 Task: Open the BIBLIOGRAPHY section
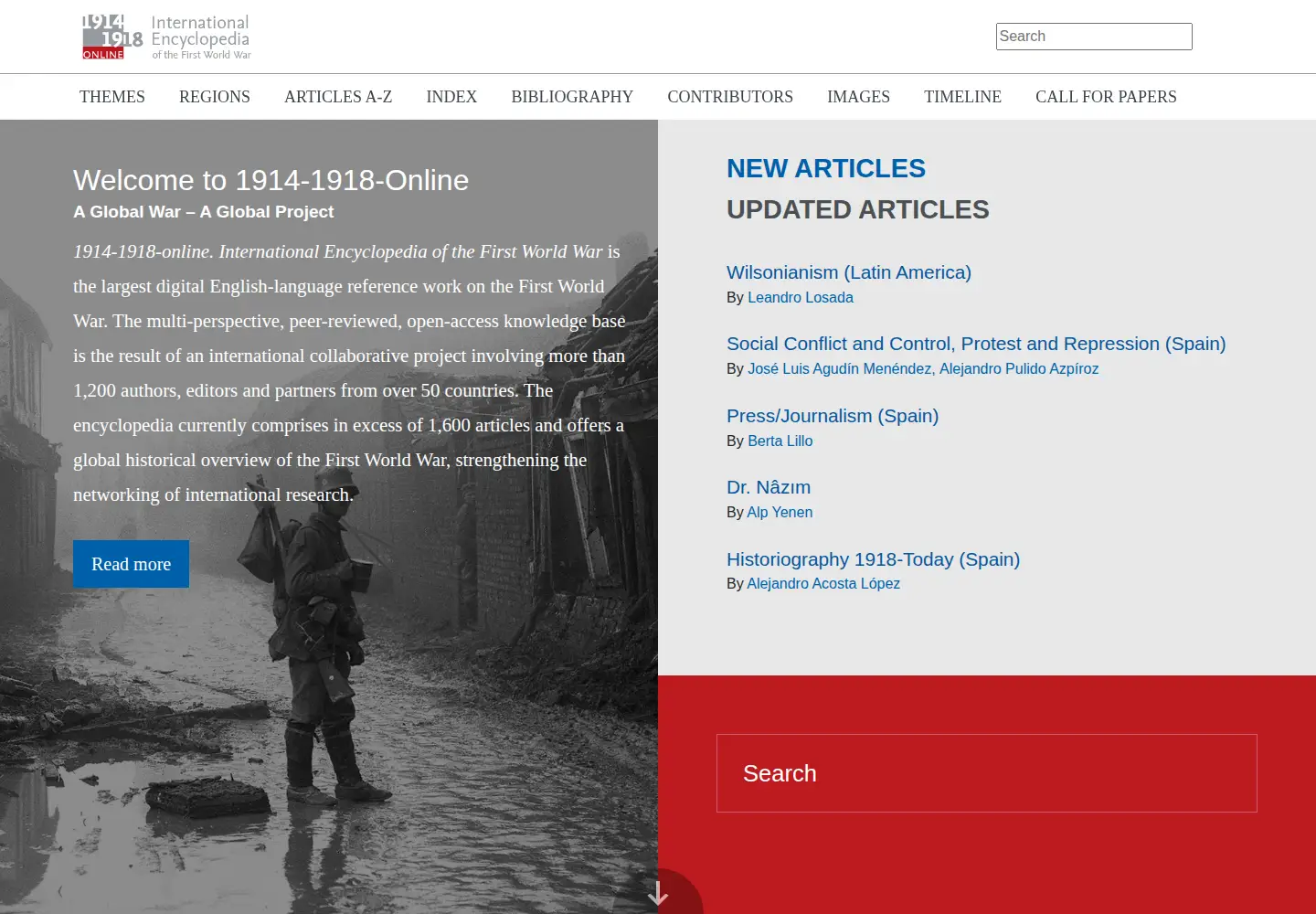[x=572, y=97]
